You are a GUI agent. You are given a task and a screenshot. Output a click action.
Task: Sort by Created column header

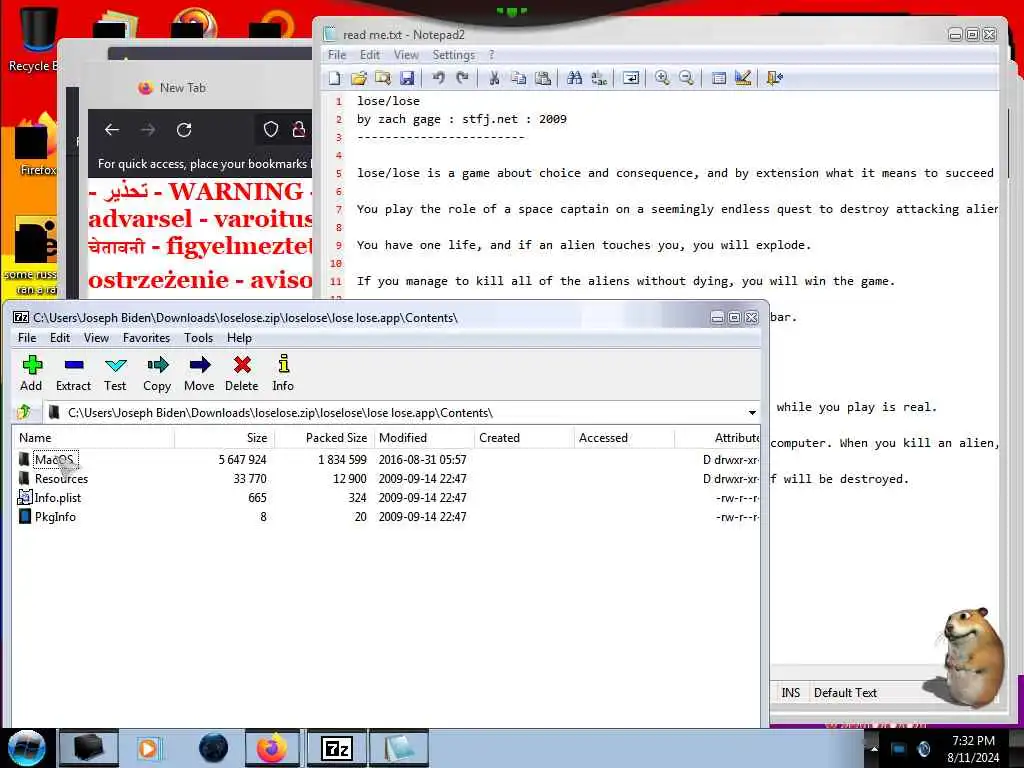click(524, 438)
